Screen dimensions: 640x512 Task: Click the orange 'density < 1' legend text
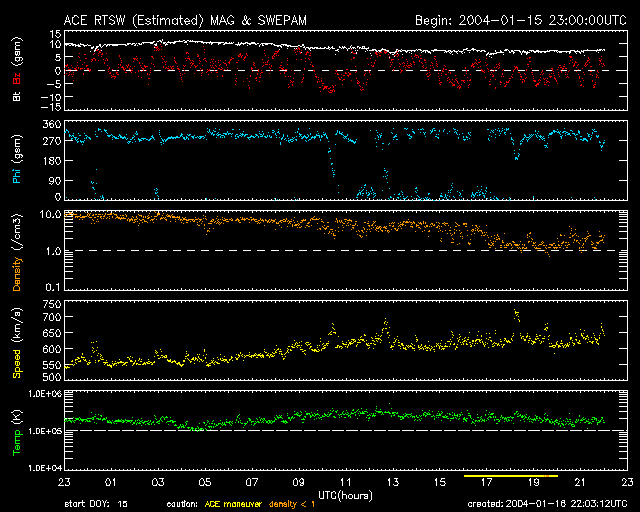(x=291, y=505)
